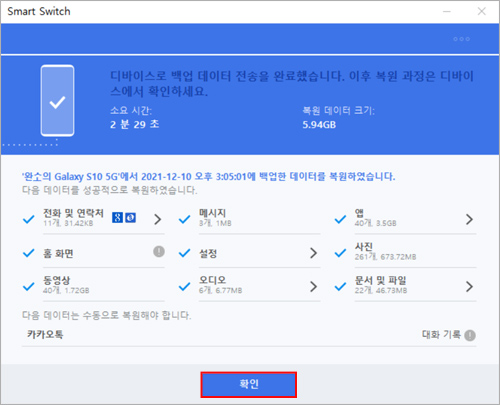The image size is (500, 405).
Task: Select the 메시지 item label
Action: click(x=212, y=213)
